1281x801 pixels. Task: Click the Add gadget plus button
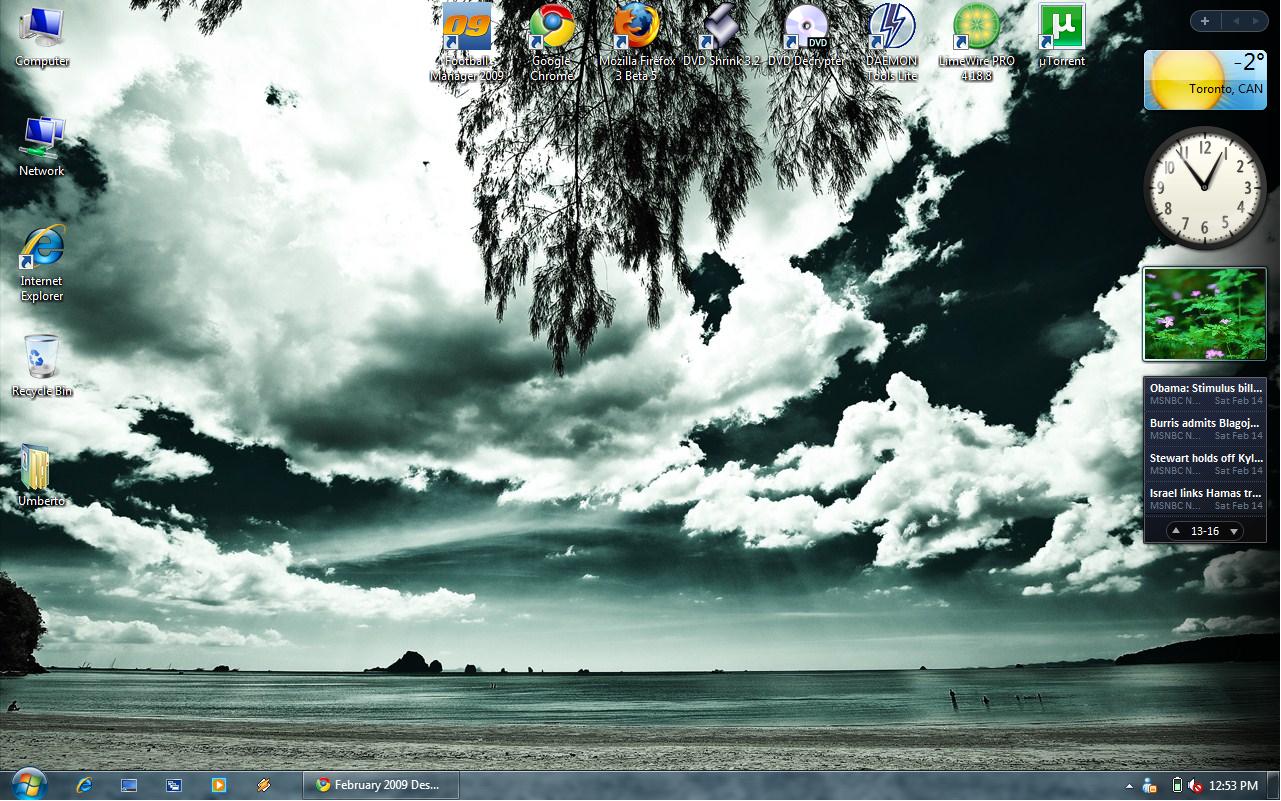click(x=1205, y=21)
